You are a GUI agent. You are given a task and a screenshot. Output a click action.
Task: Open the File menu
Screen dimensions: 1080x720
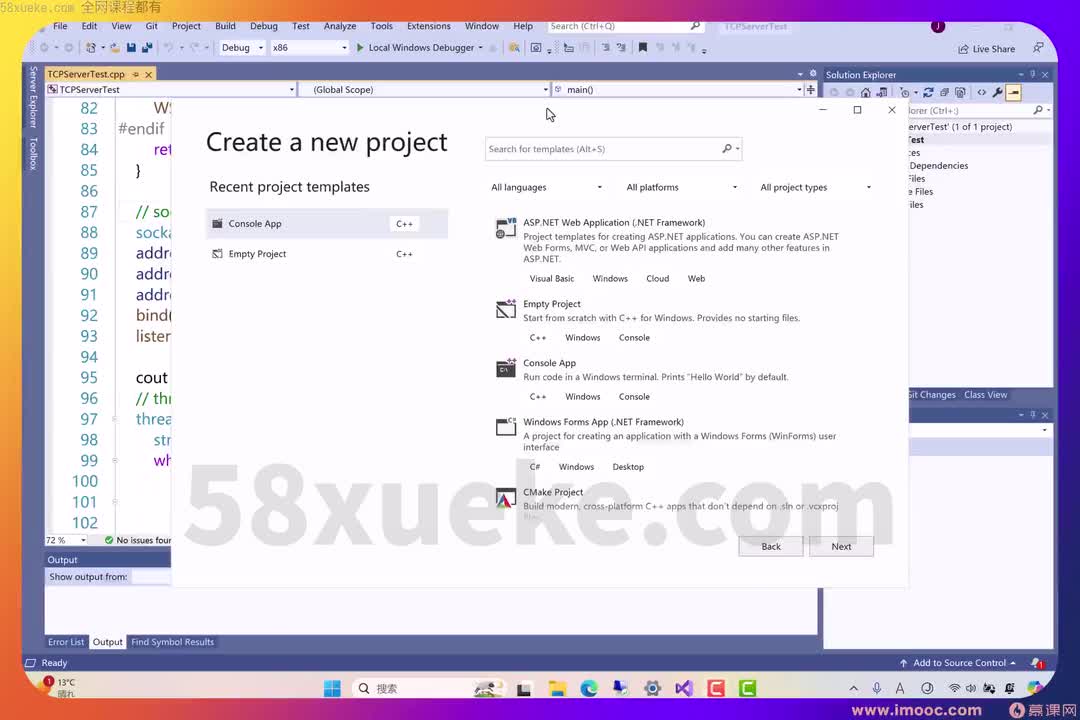61,26
